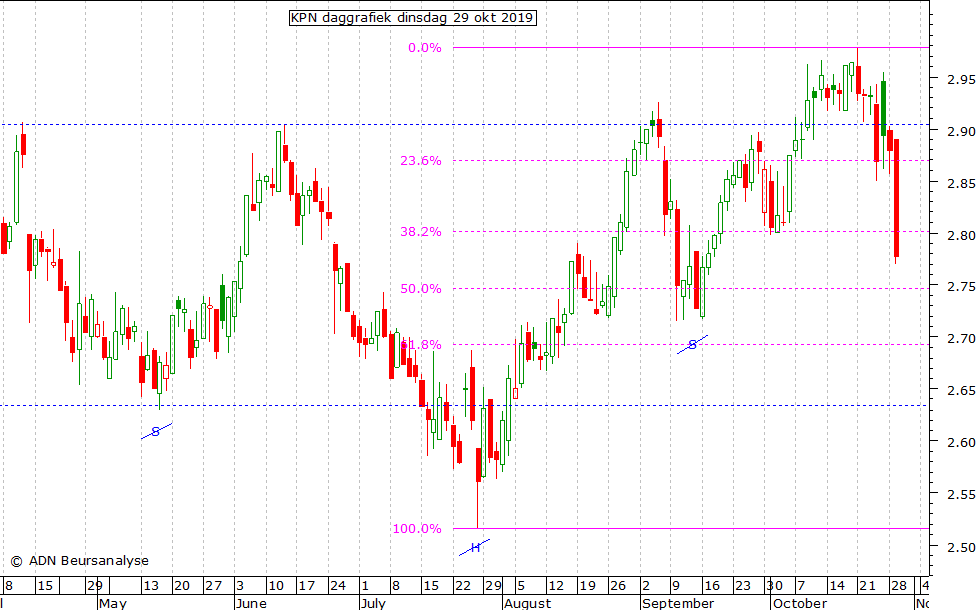The image size is (980, 610).
Task: Click the date label '3' in June
Action: point(241,586)
